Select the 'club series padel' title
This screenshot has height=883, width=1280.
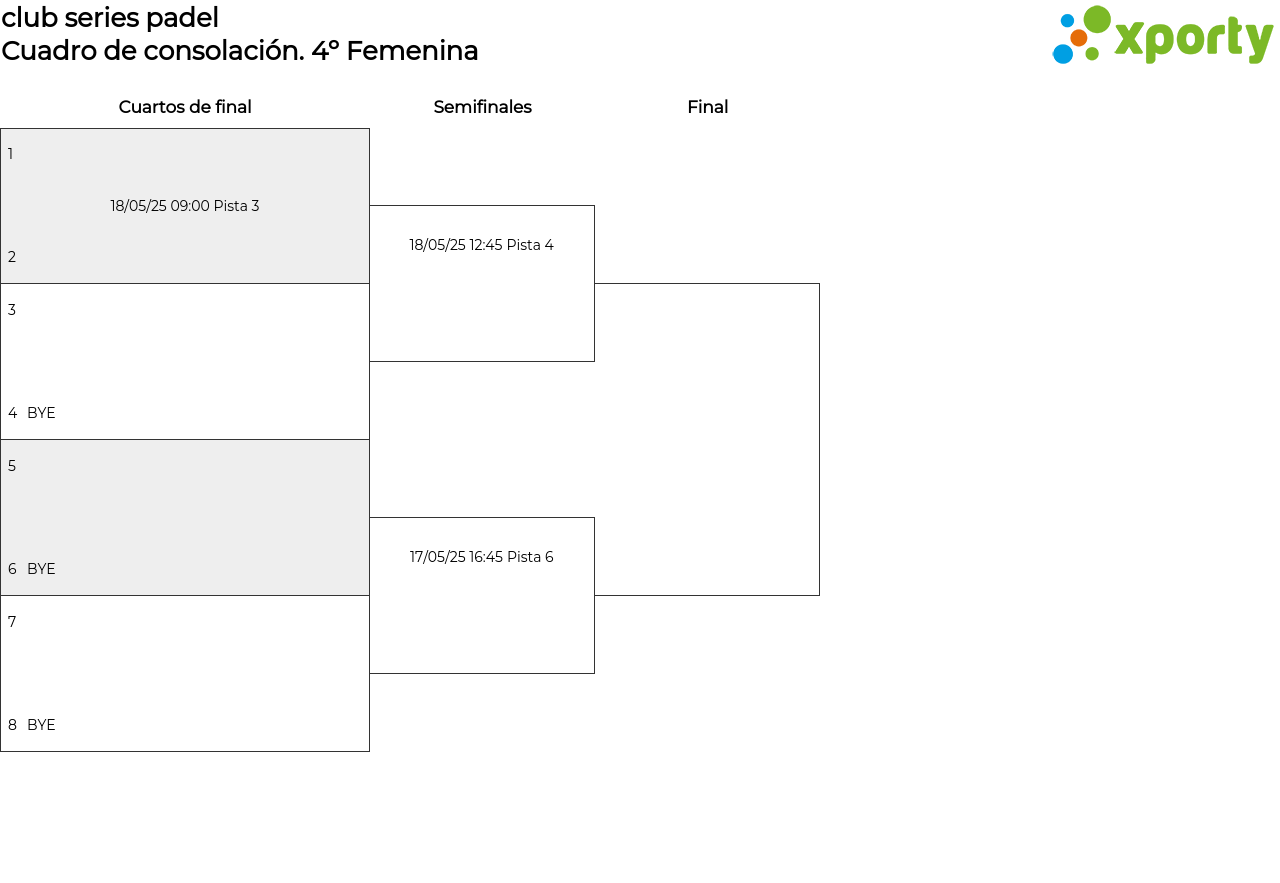110,18
